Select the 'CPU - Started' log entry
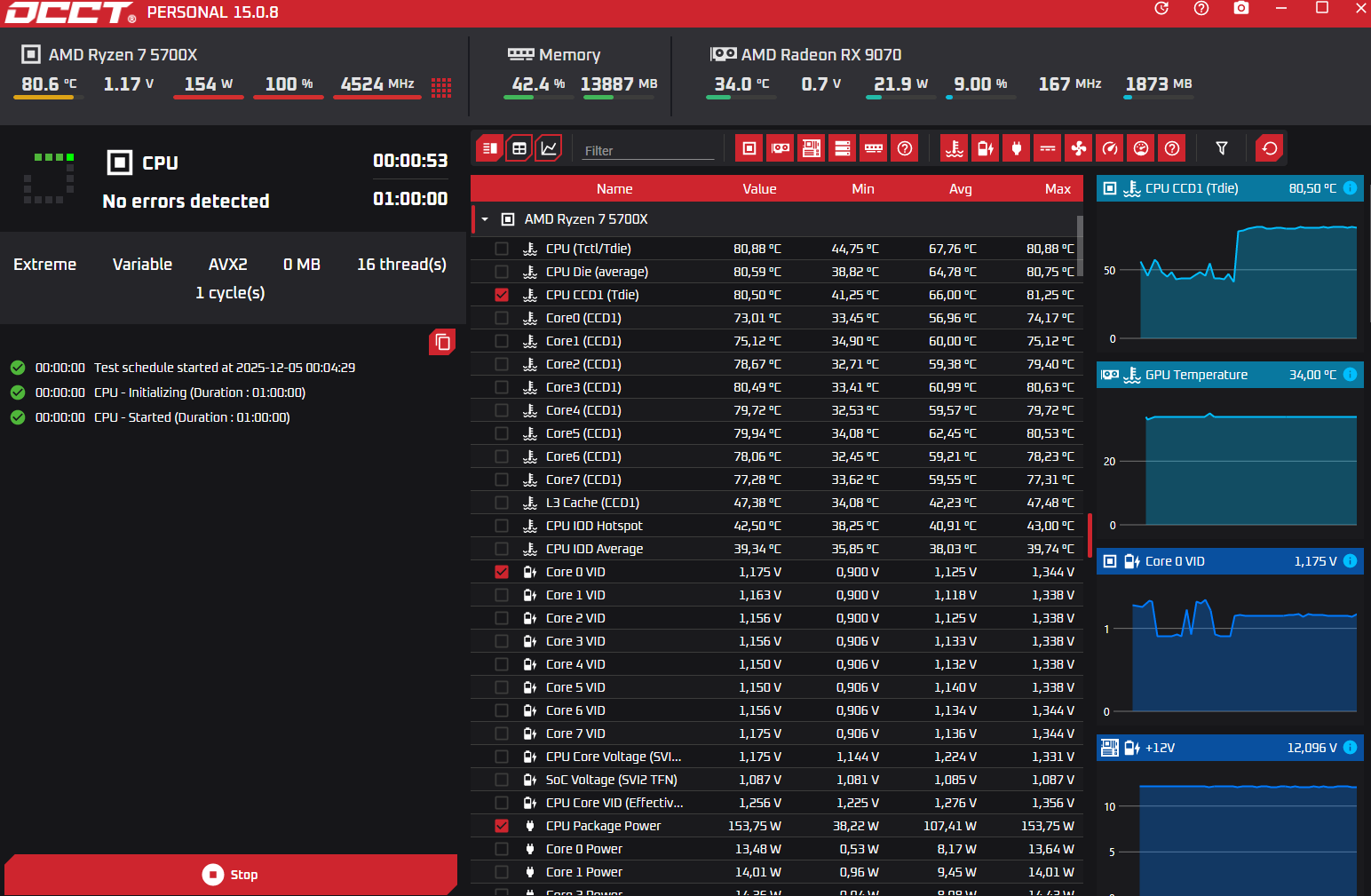The image size is (1371, 896). [192, 417]
